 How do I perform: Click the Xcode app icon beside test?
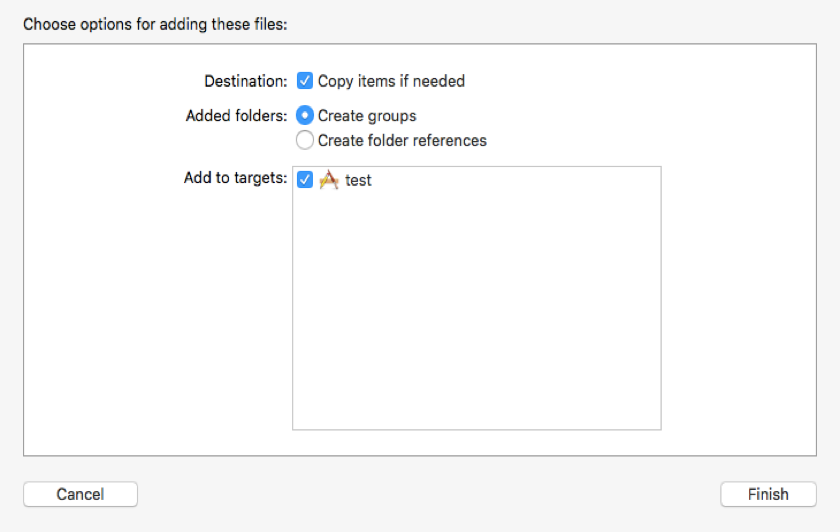point(329,181)
